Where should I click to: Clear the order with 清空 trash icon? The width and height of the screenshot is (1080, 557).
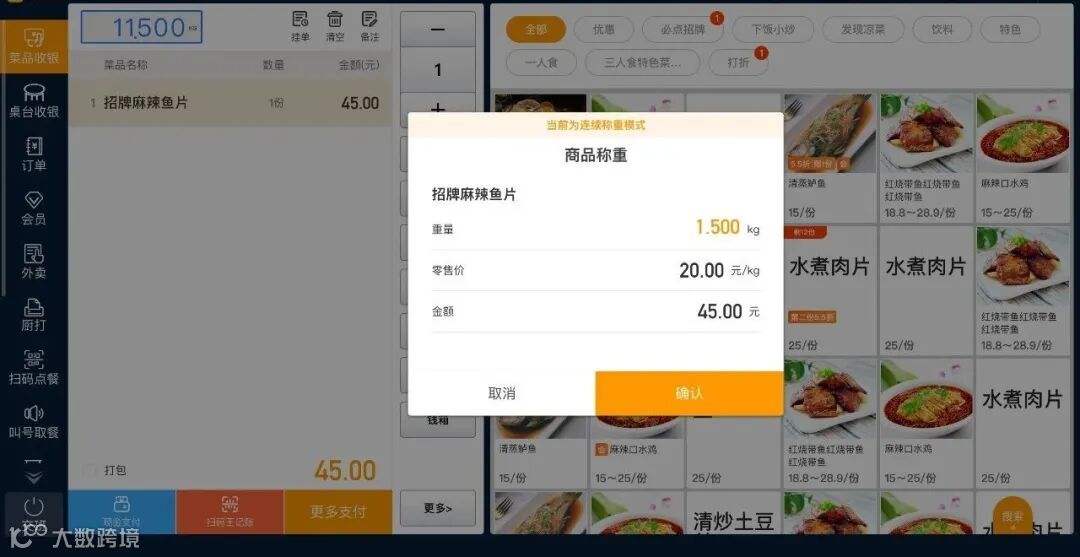click(335, 26)
